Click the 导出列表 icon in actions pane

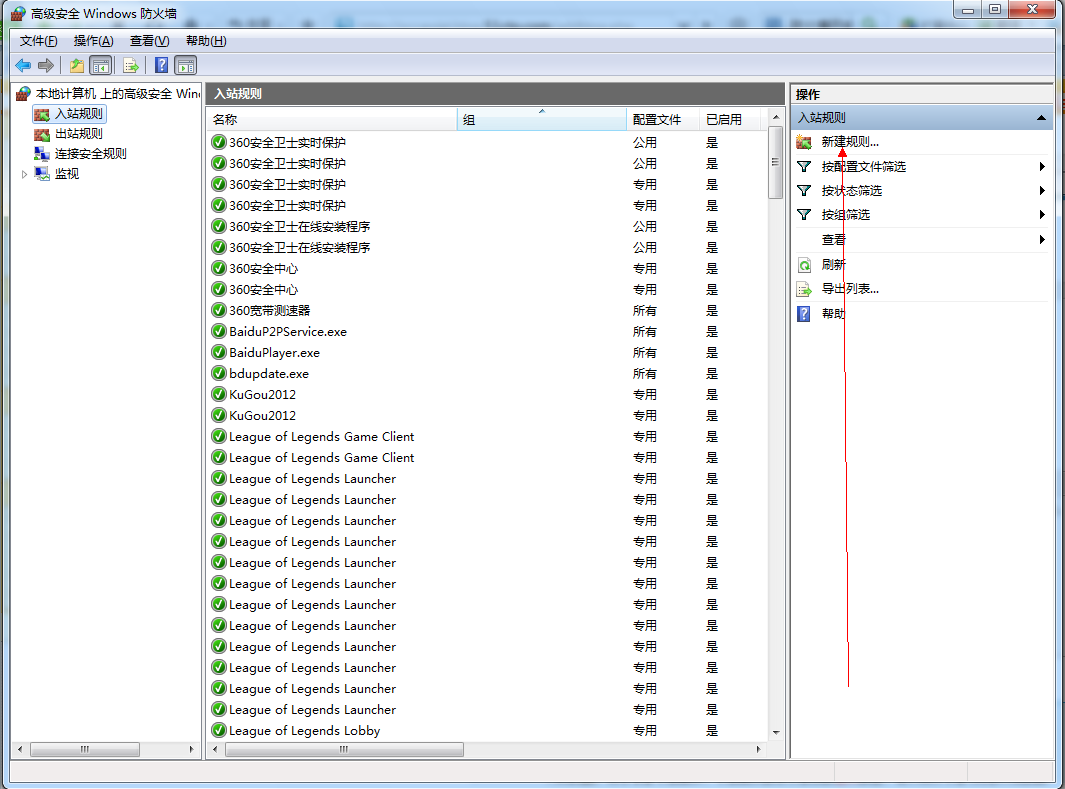[804, 289]
